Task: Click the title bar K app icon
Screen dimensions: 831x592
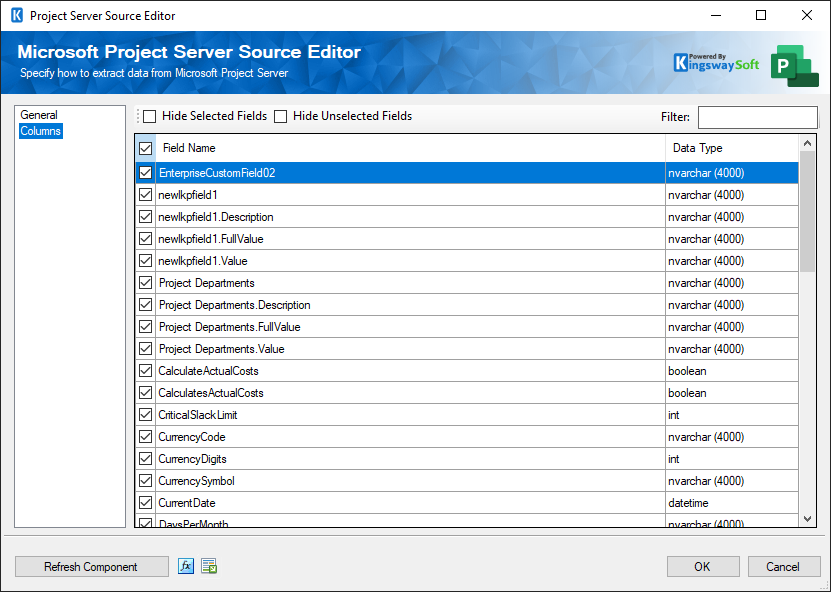Action: (17, 15)
